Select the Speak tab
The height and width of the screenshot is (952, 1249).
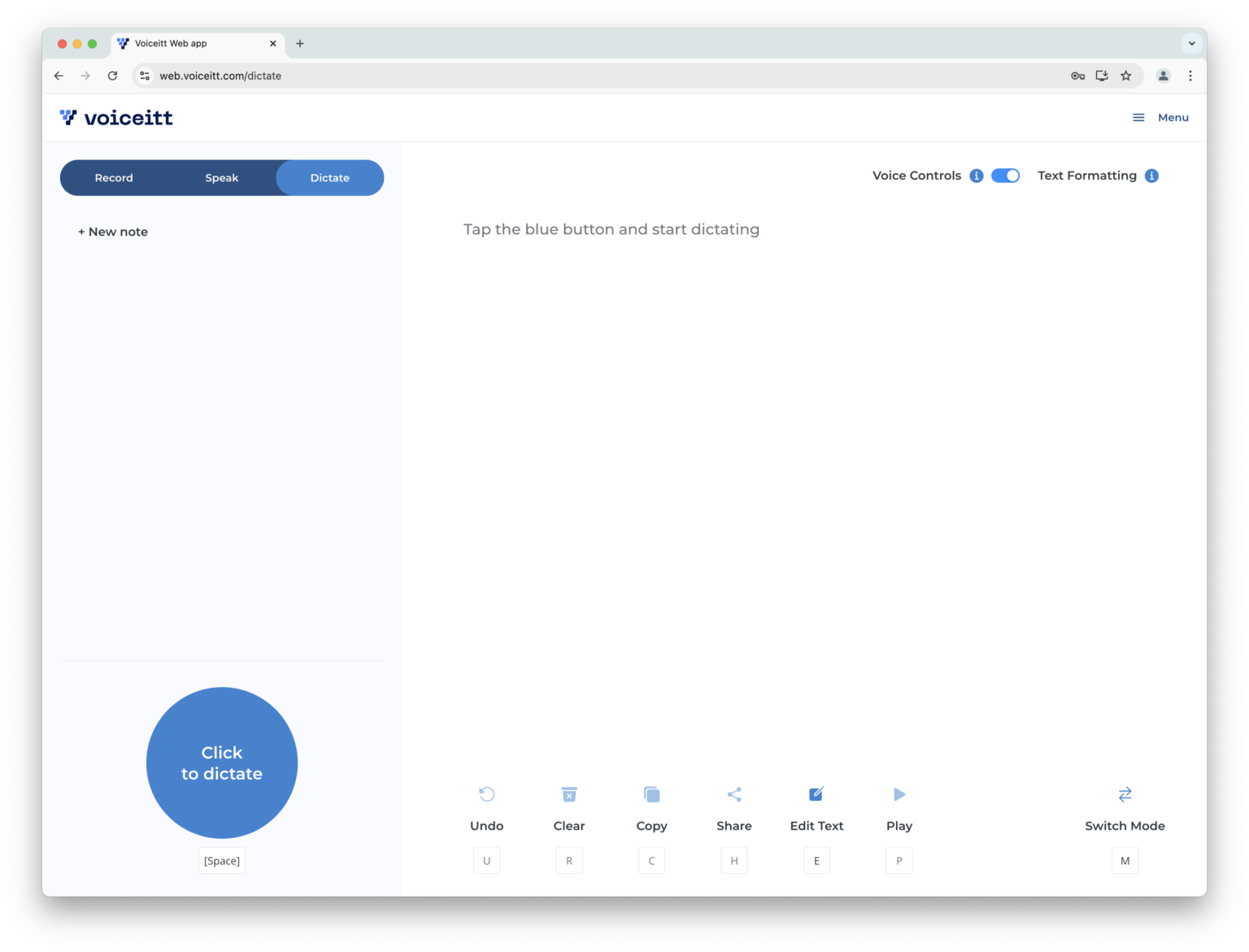click(x=222, y=177)
